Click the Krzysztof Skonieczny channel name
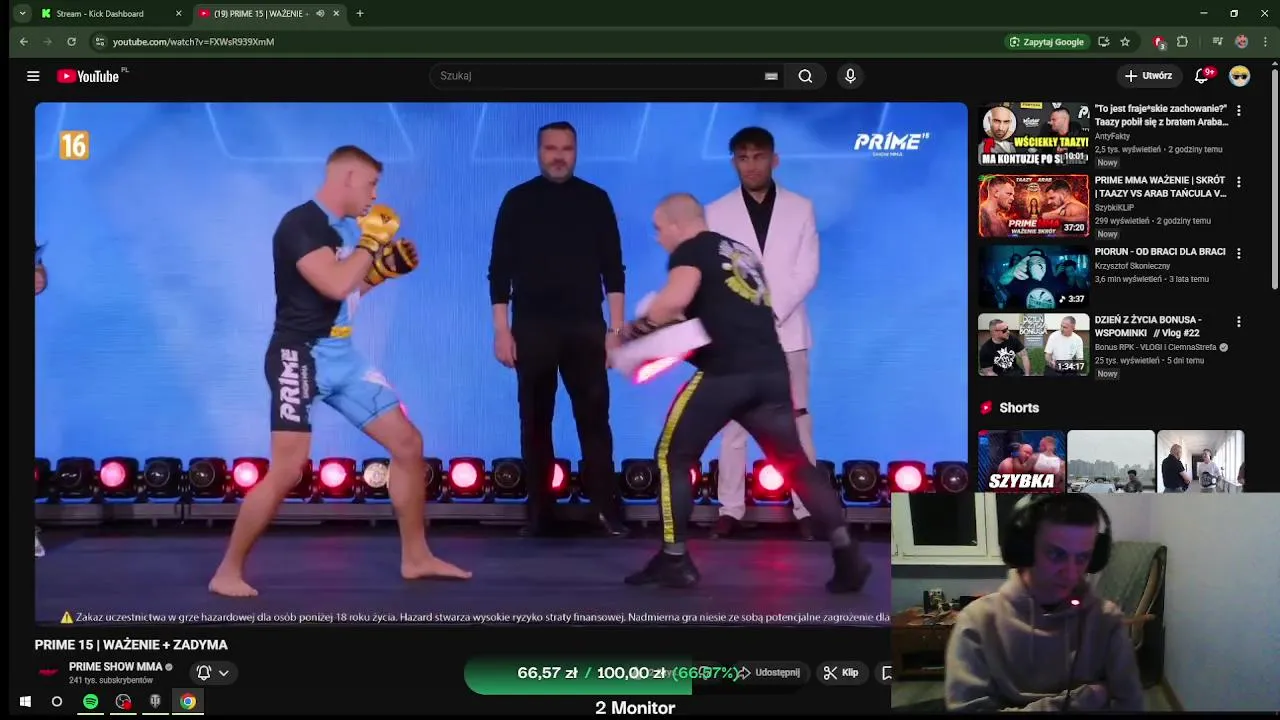 coord(1132,266)
